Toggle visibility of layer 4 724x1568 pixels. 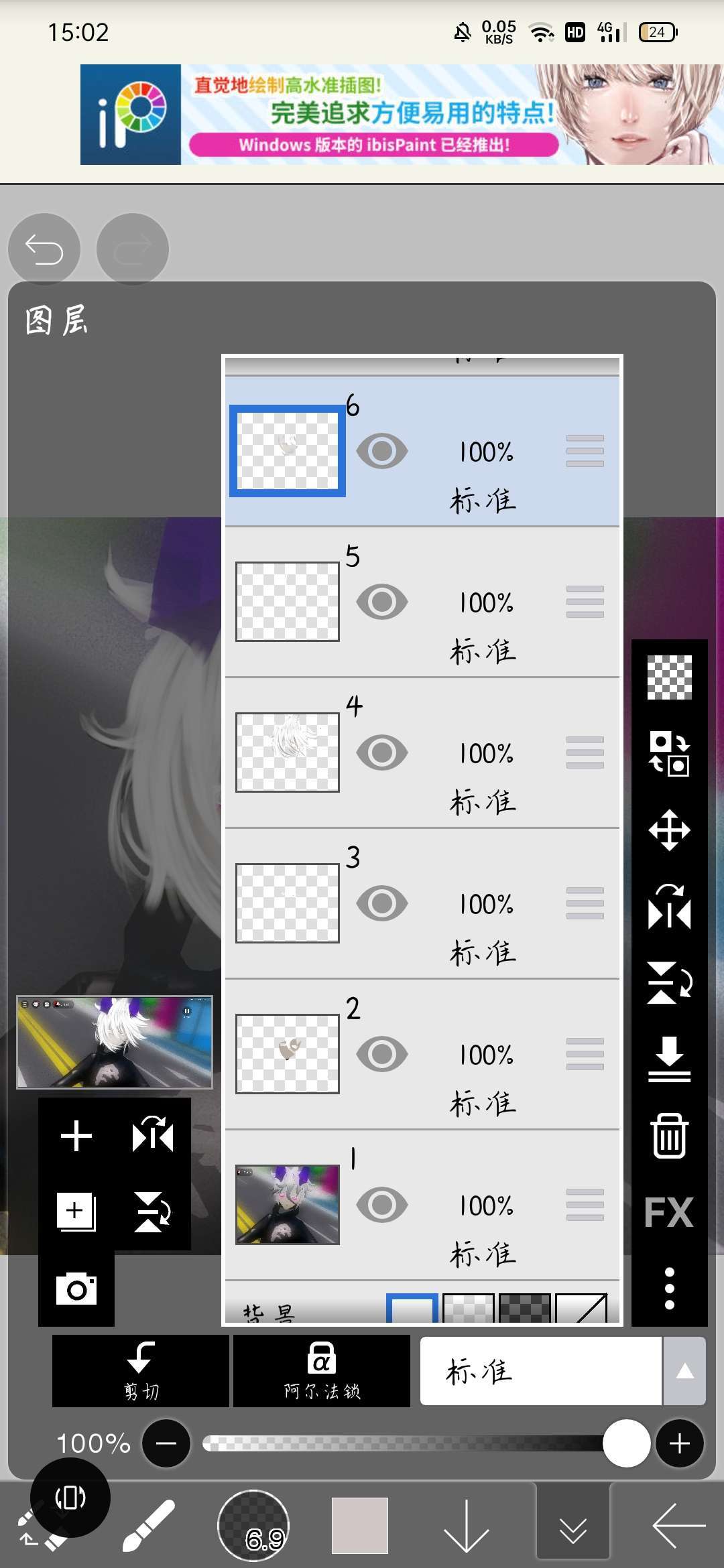point(382,753)
